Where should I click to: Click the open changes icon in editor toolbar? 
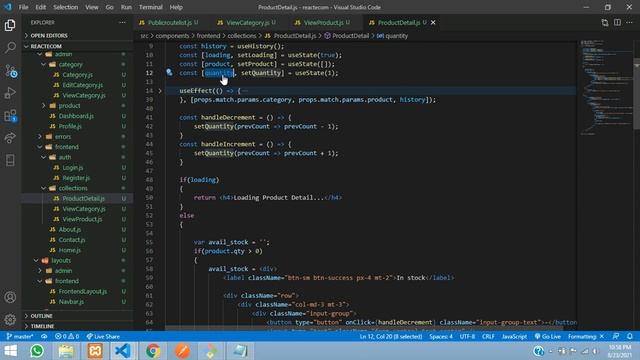coord(605,22)
